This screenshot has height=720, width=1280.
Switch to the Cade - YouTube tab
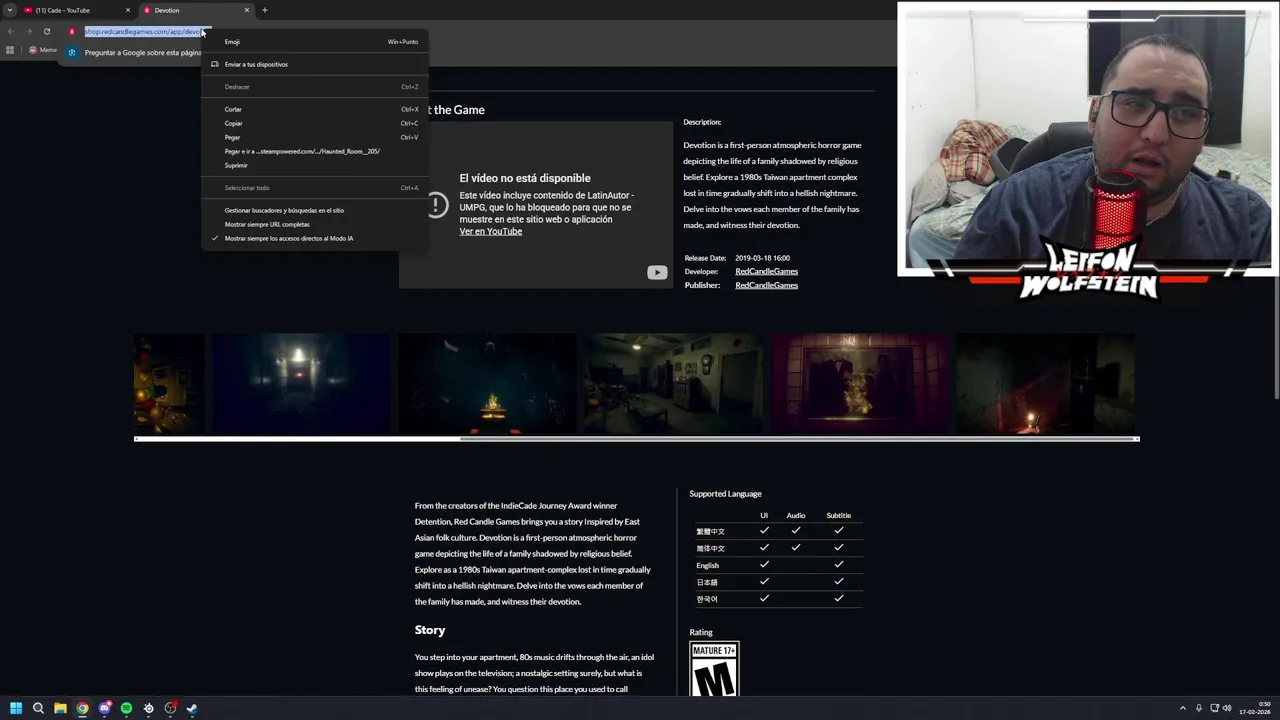77,10
